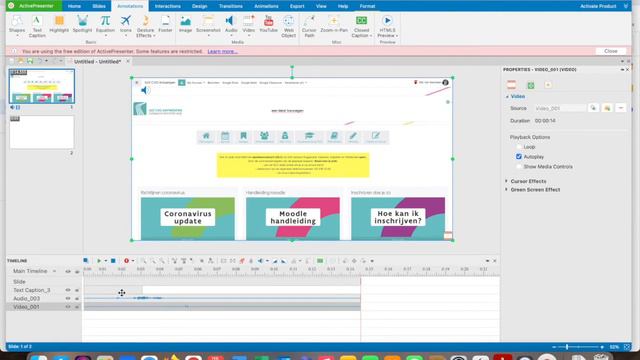Screen dimensions: 640x360
Task: Insert a Web Object
Action: (289, 27)
